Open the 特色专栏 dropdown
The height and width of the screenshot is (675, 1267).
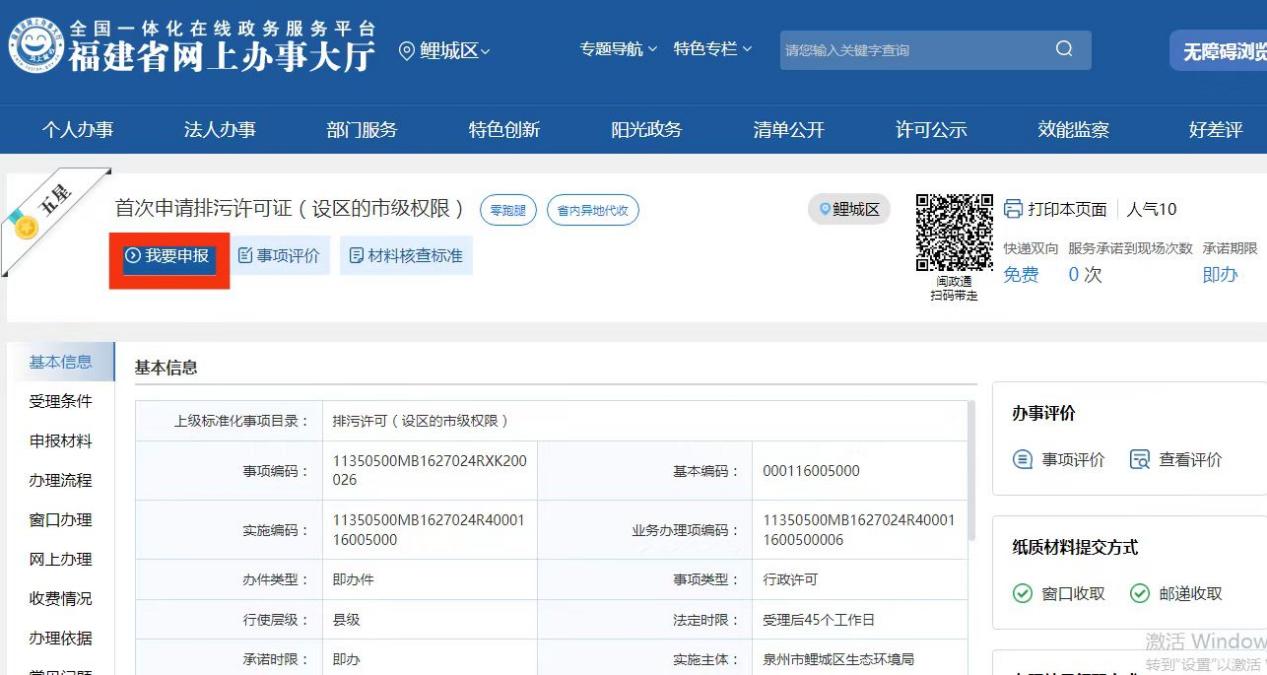[x=712, y=49]
